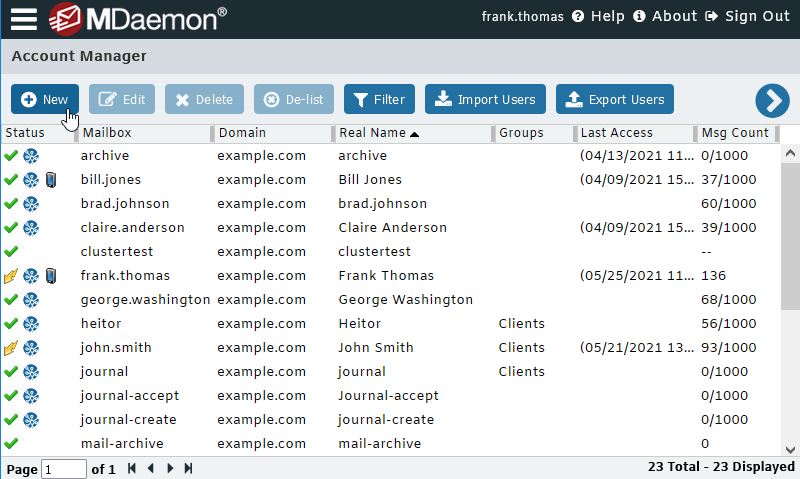Click the About link
The height and width of the screenshot is (479, 800).
coord(674,16)
